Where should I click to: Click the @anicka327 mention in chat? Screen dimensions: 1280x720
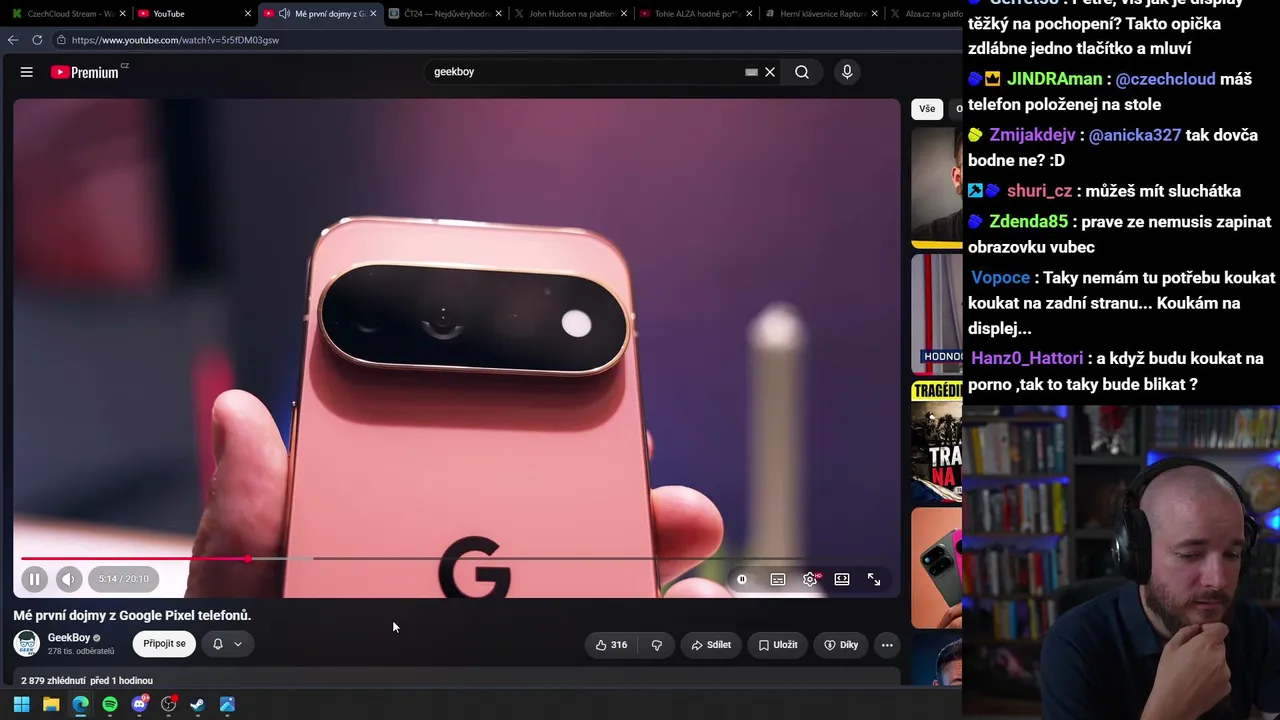pyautogui.click(x=1135, y=135)
